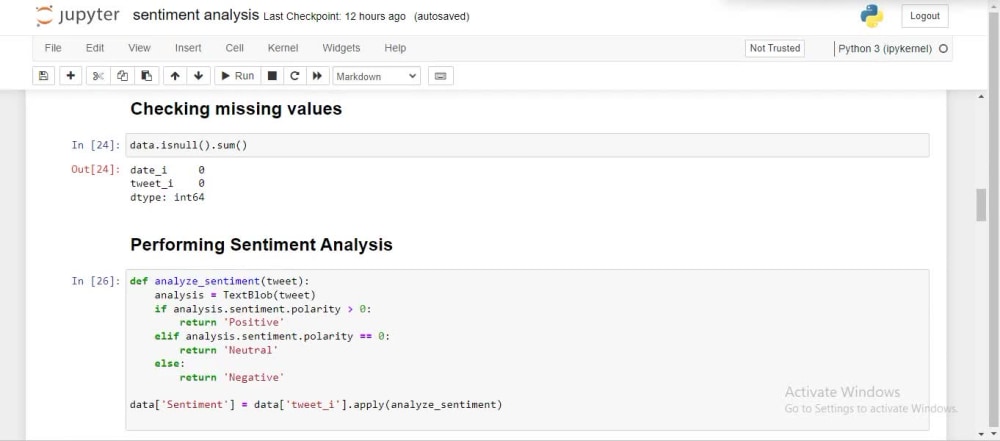Click the dtype: int64 output line
Viewport: 1000px width, 441px height.
[167, 197]
